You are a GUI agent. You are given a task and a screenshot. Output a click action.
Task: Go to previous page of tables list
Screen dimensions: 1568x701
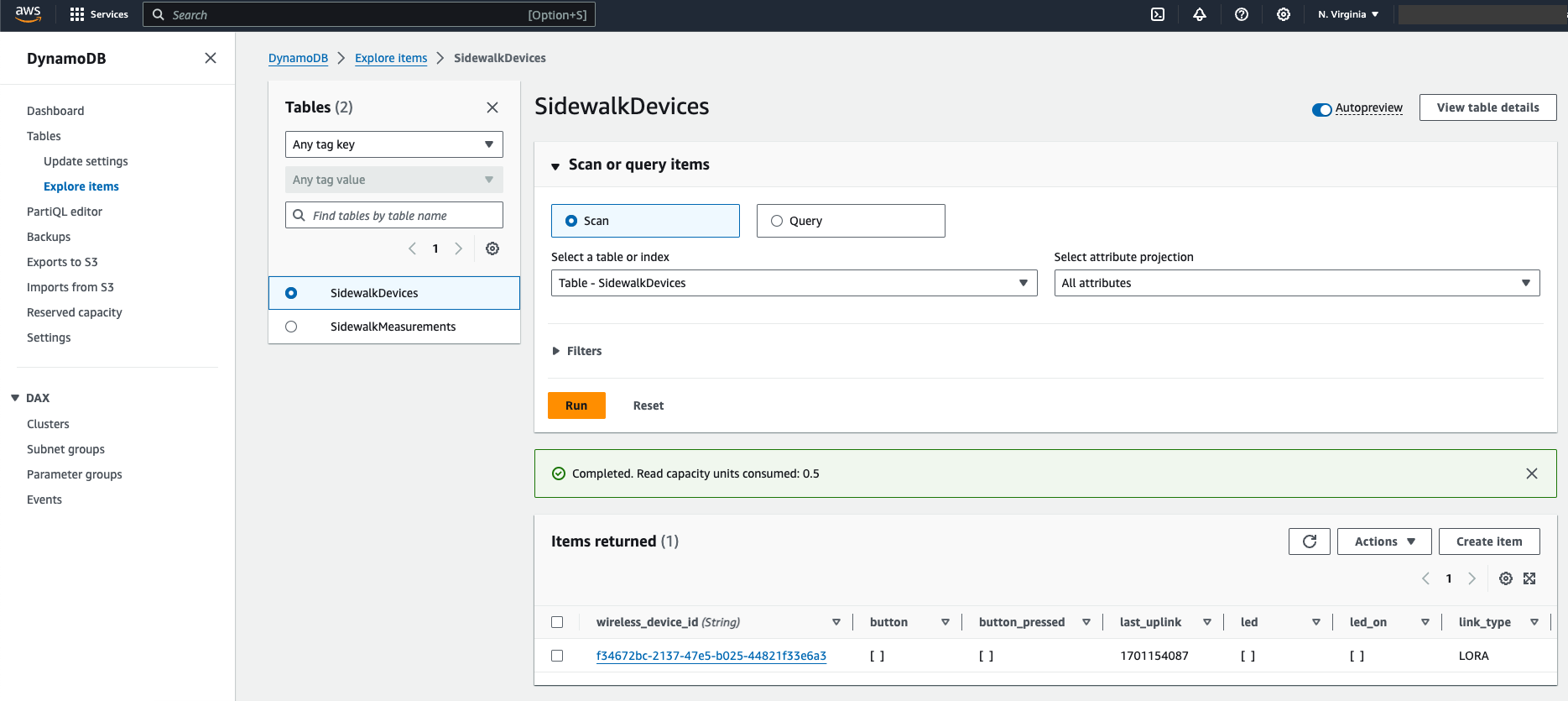click(412, 248)
